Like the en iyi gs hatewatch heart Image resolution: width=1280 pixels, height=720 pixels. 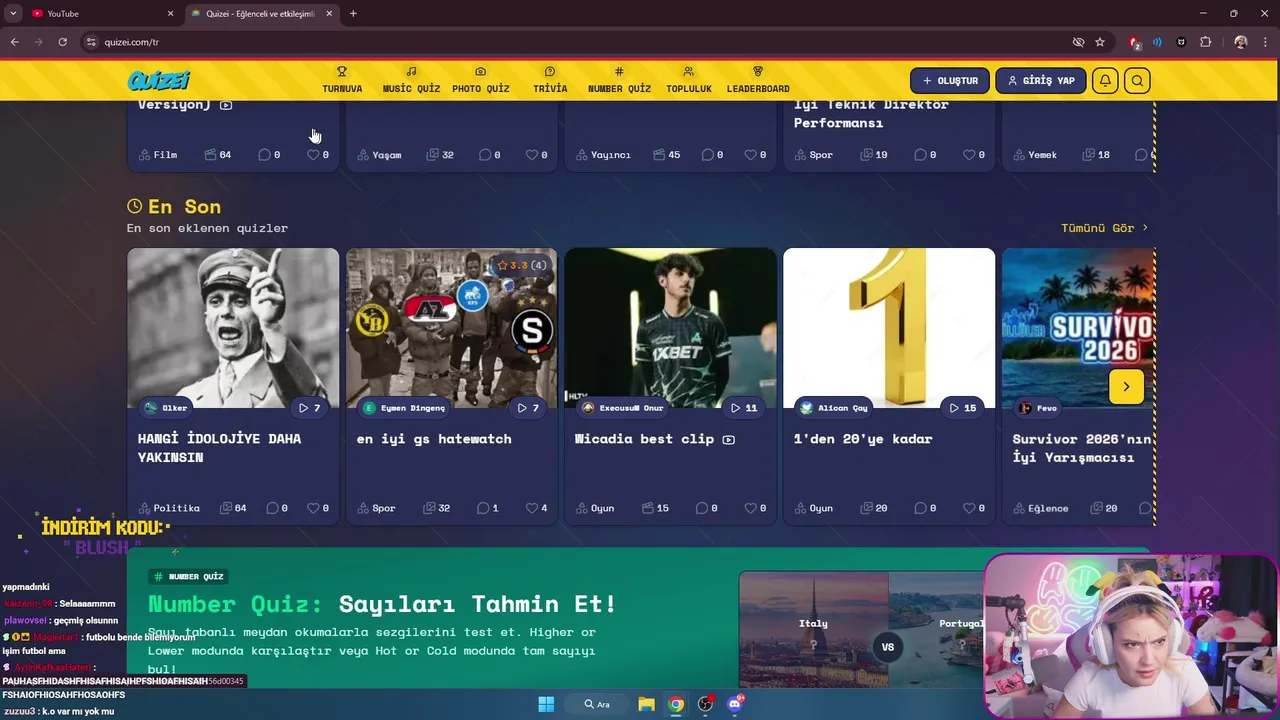(537, 508)
